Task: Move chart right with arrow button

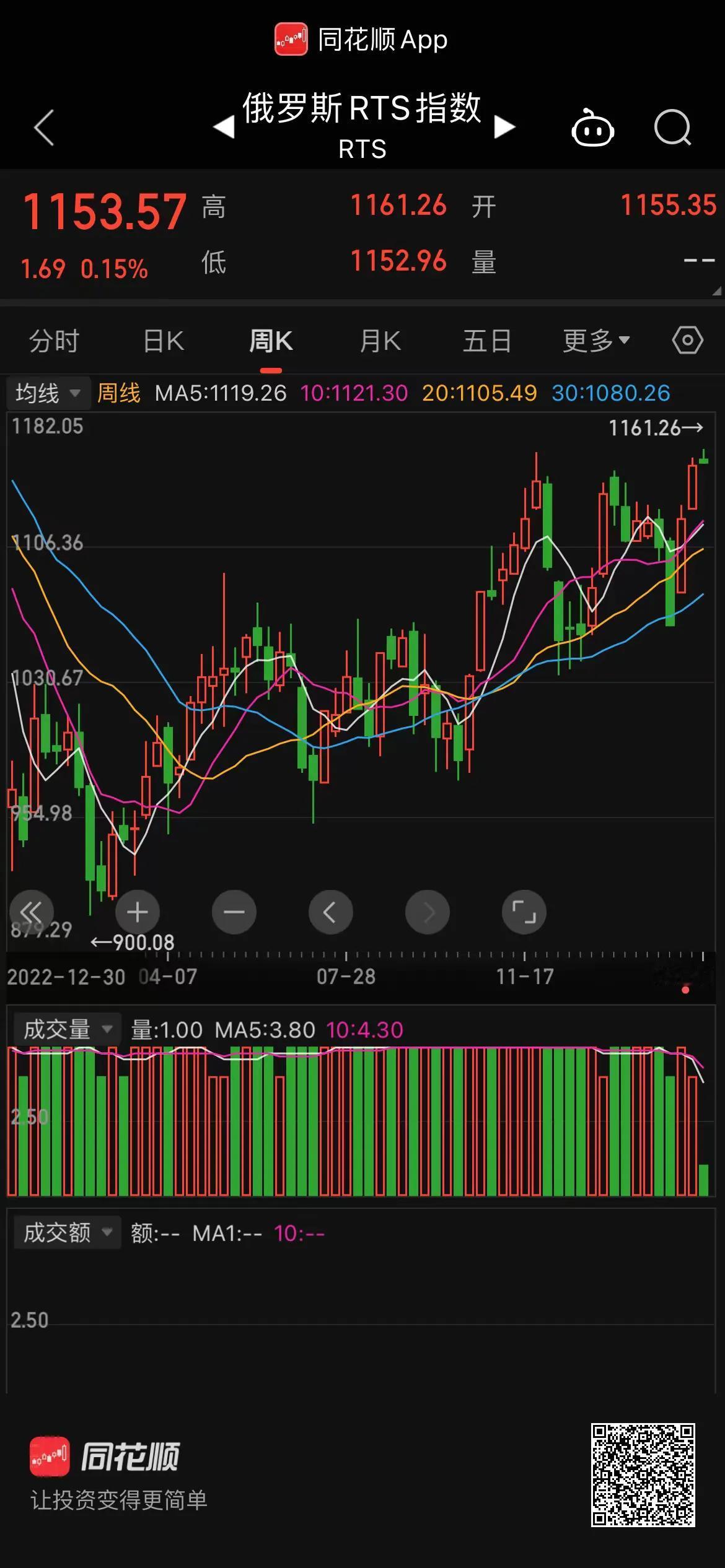Action: [427, 912]
